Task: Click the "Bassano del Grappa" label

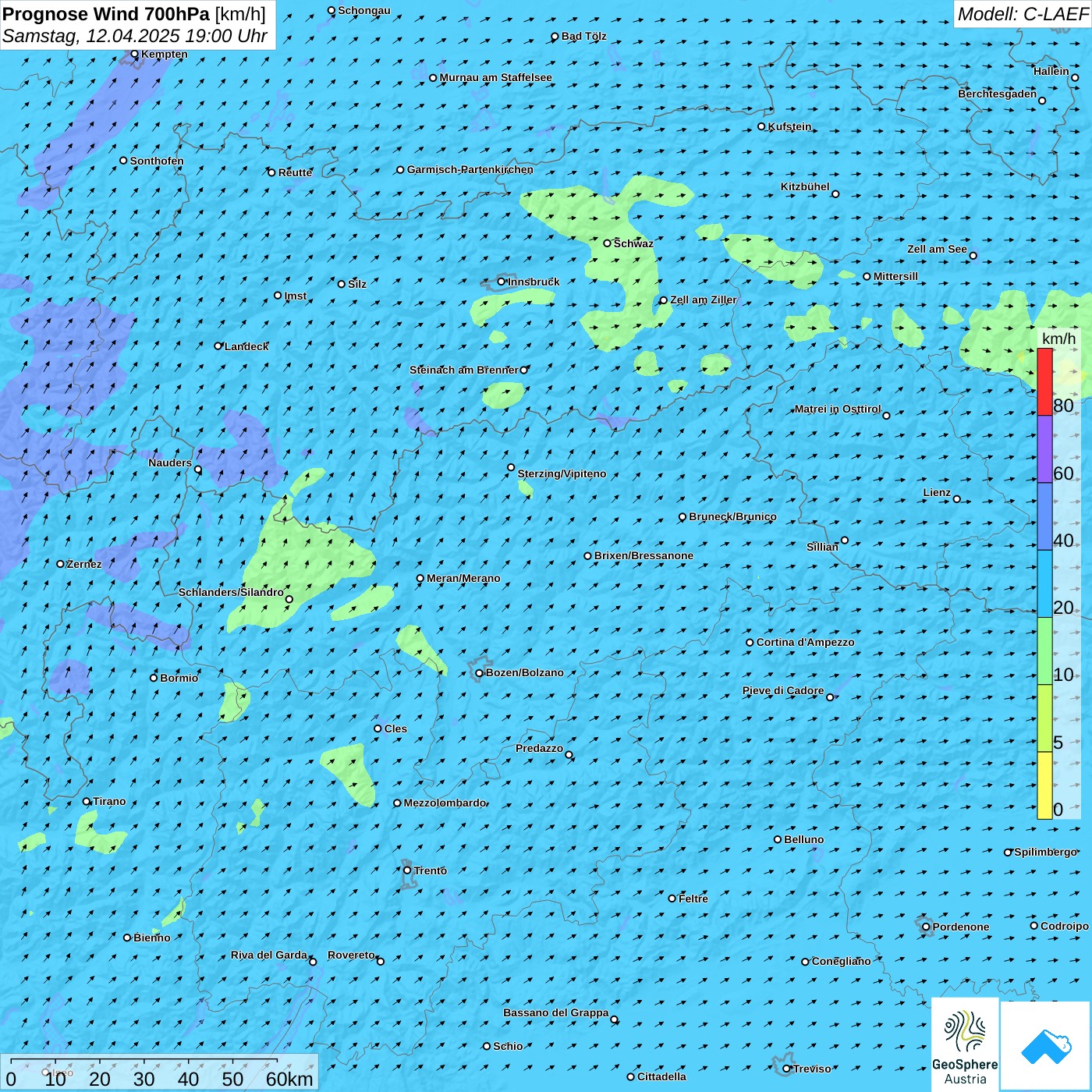Action: (x=556, y=1012)
